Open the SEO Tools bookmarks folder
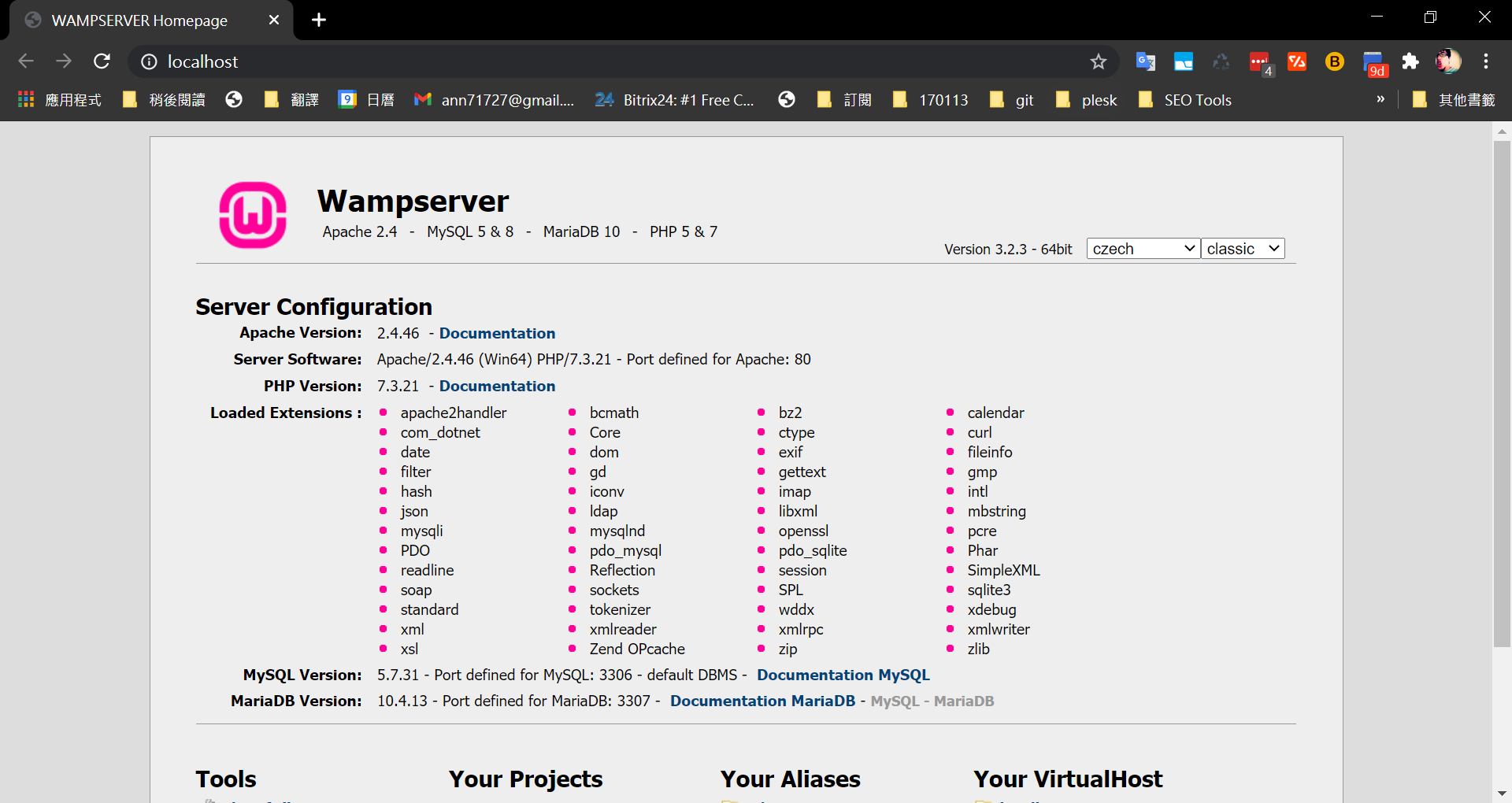 pyautogui.click(x=1185, y=100)
